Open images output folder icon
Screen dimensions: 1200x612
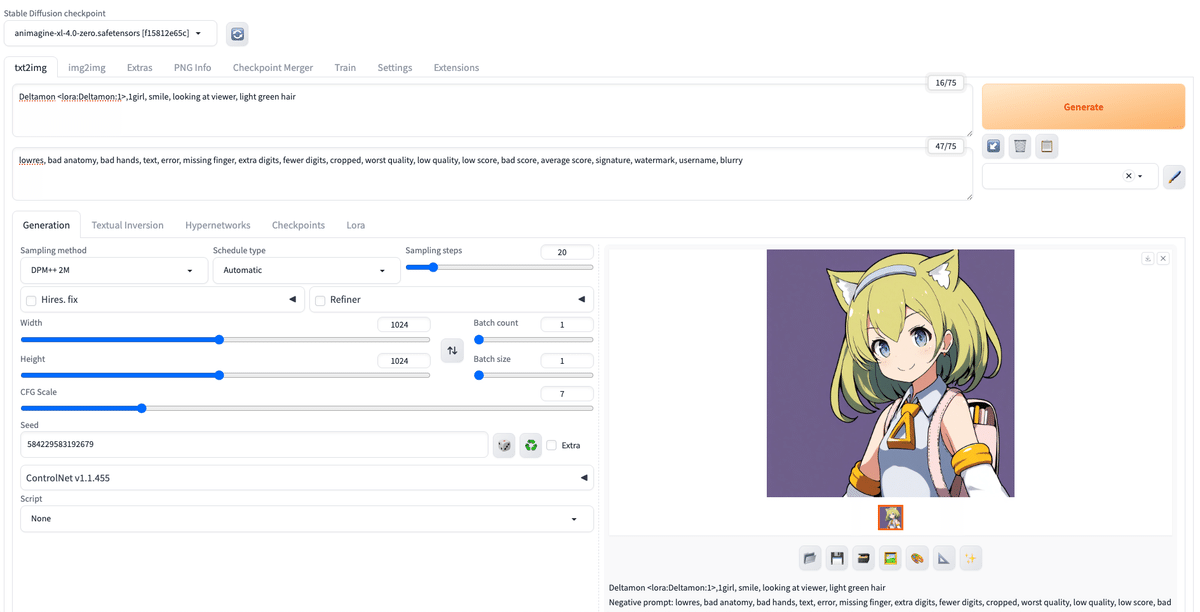coord(811,558)
